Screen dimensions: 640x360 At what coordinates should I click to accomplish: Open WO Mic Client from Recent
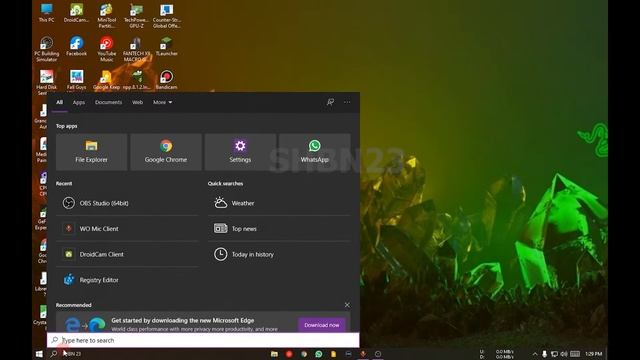tap(127, 229)
